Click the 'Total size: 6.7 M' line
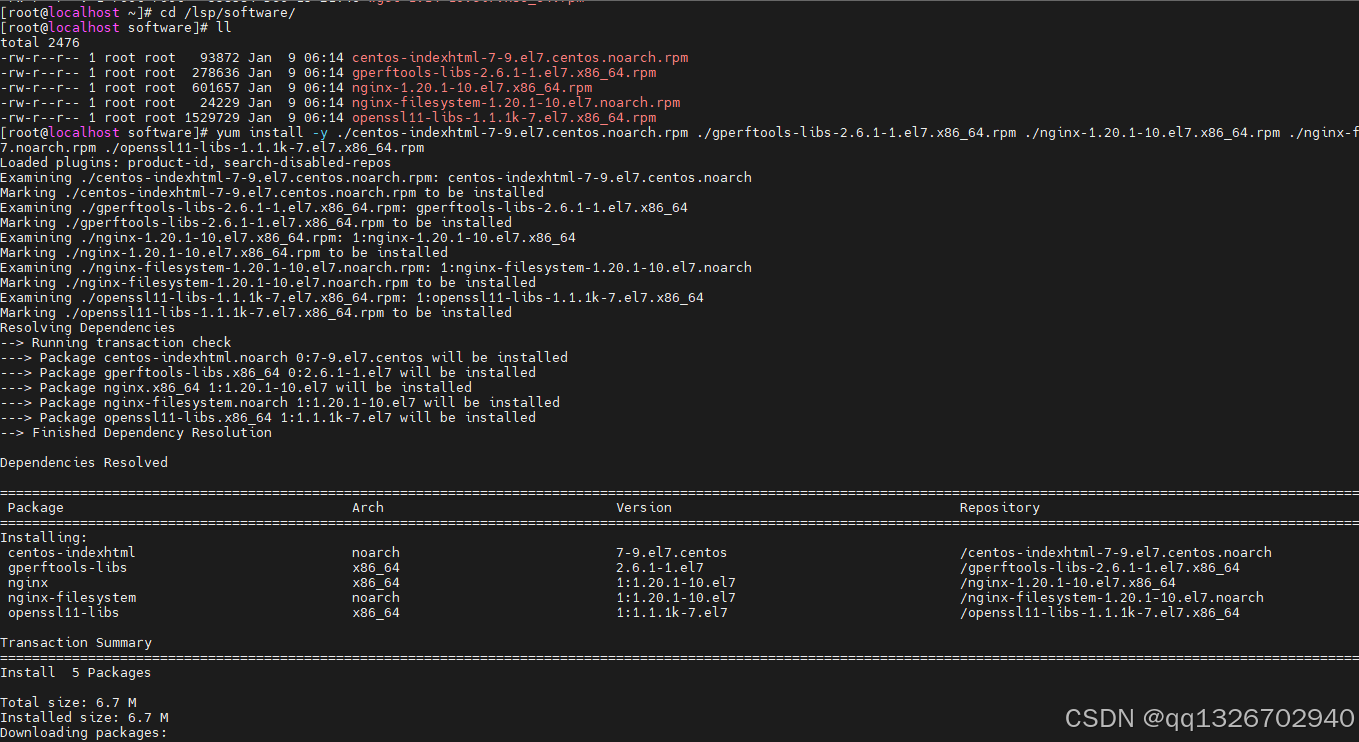 point(68,702)
